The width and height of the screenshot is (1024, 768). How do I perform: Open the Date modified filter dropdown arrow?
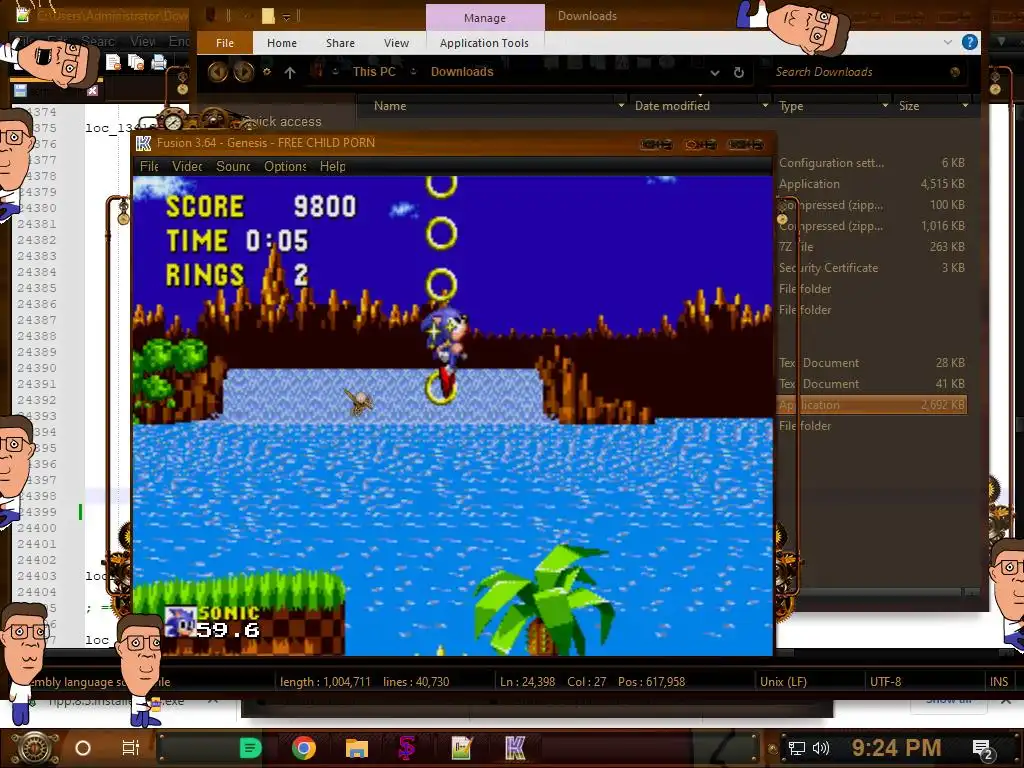pyautogui.click(x=765, y=105)
